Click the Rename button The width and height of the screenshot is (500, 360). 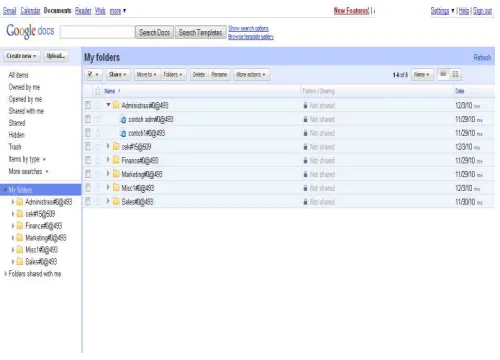219,75
